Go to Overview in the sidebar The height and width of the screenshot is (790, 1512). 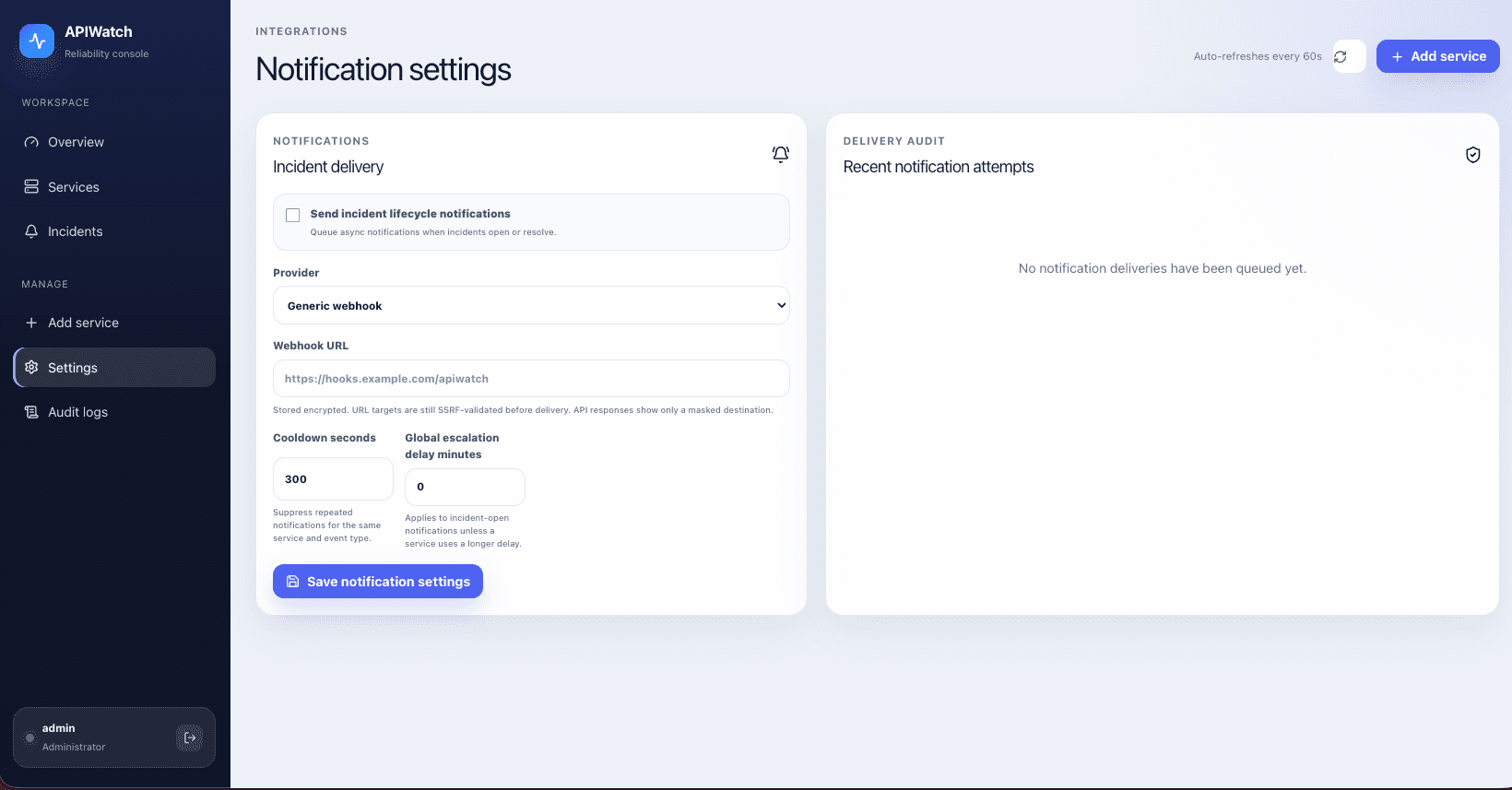(114, 142)
